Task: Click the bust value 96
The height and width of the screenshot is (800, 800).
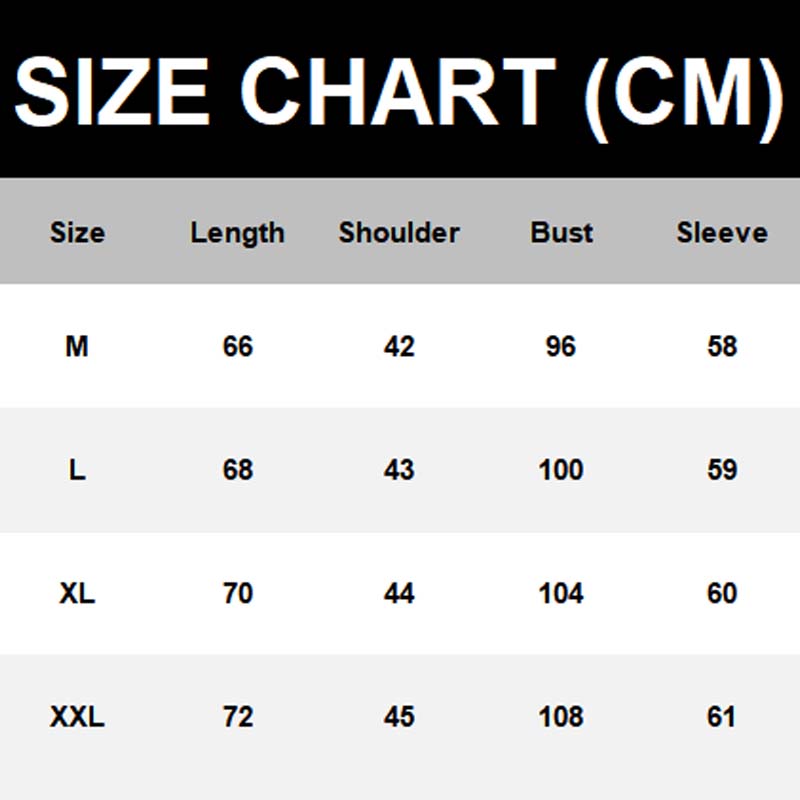Action: click(x=561, y=347)
